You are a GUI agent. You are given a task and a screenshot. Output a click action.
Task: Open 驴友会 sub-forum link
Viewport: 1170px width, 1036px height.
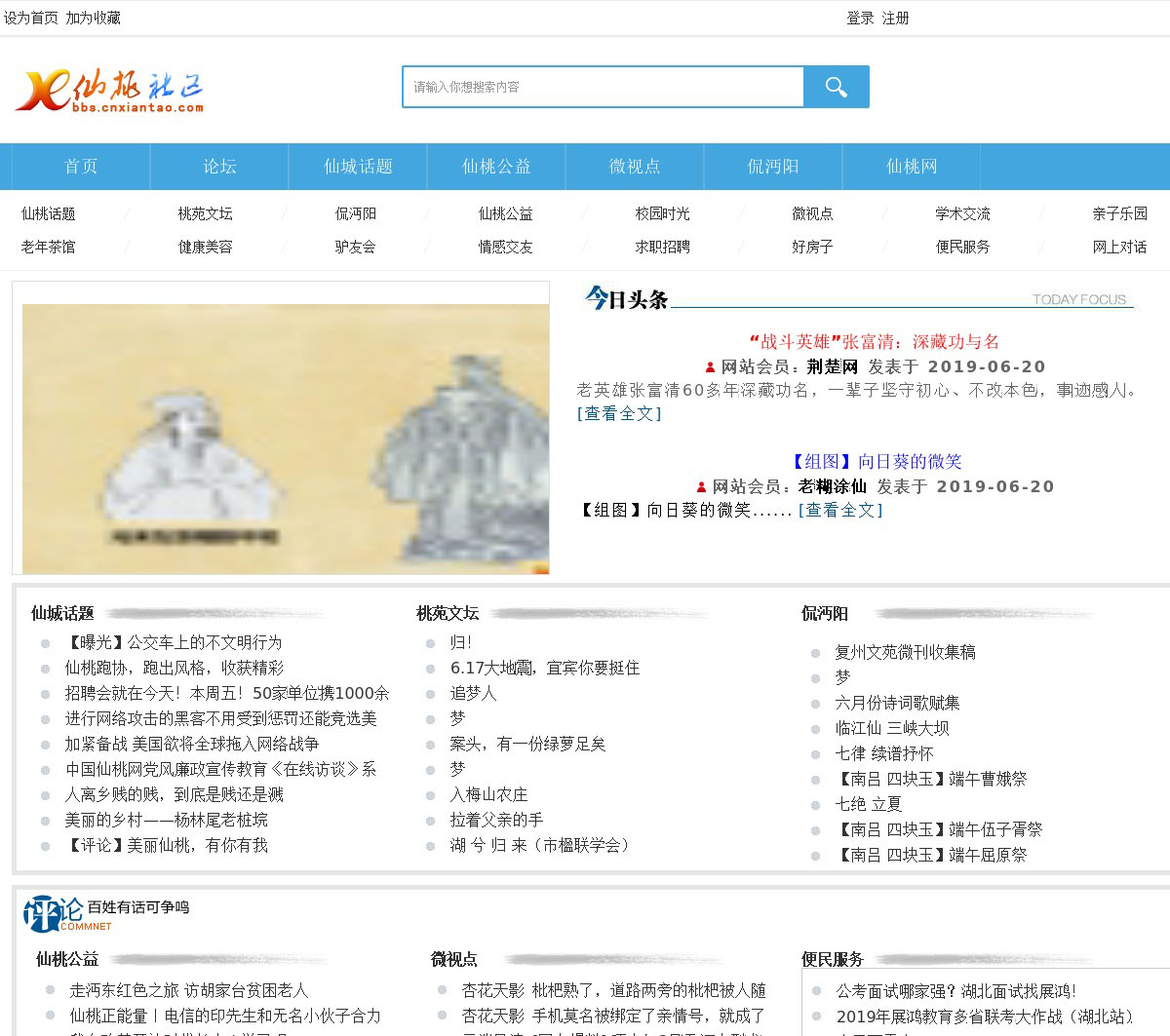tap(356, 248)
